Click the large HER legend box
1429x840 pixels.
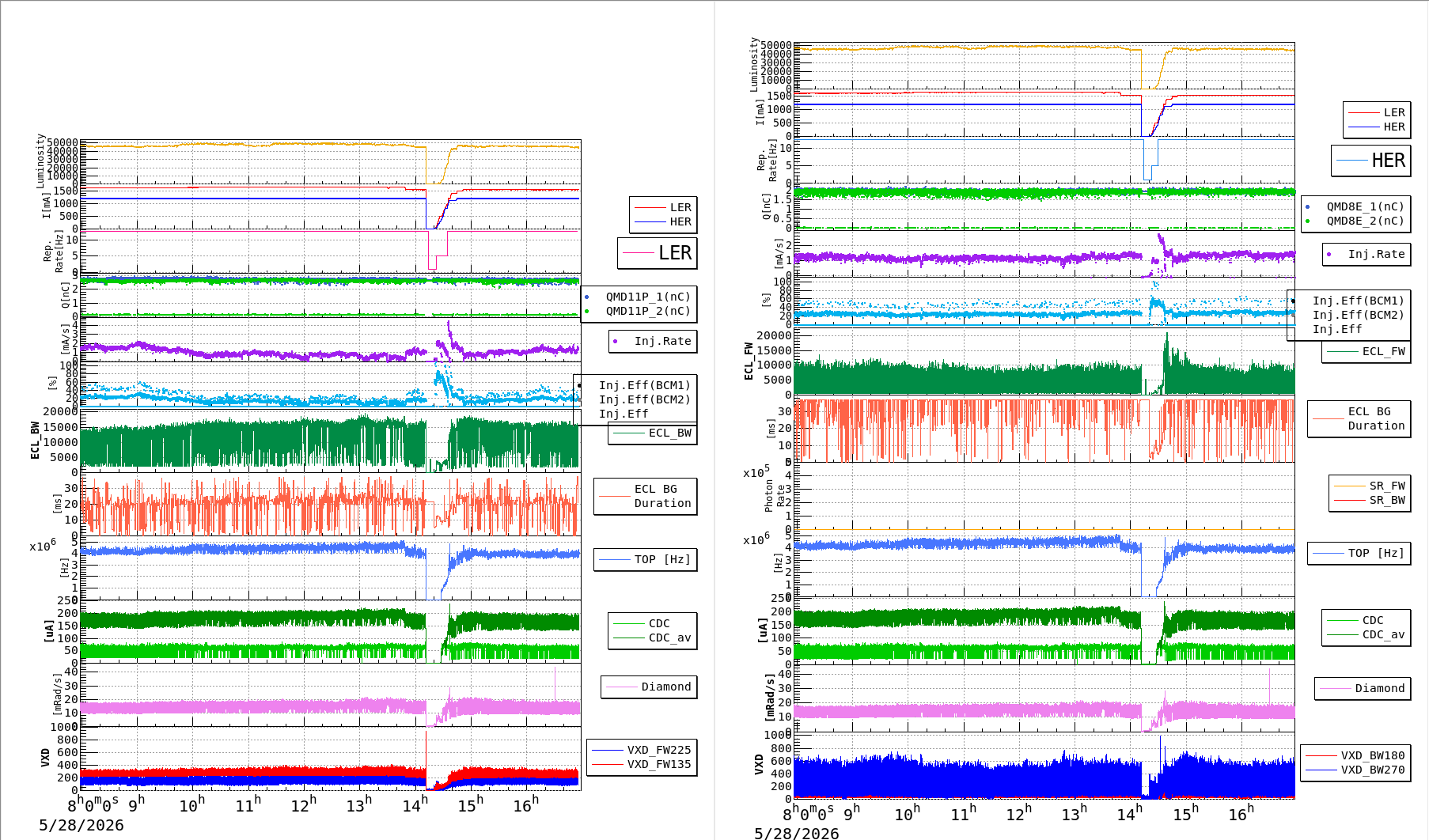click(x=1371, y=161)
